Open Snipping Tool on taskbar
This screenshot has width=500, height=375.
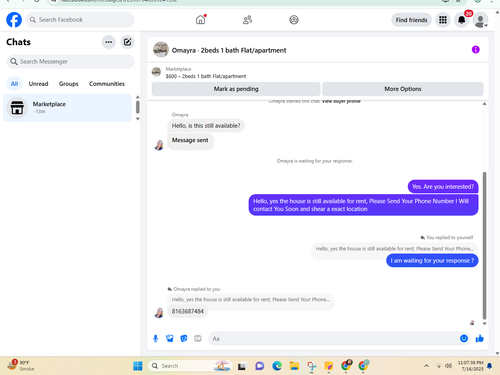coord(312,366)
